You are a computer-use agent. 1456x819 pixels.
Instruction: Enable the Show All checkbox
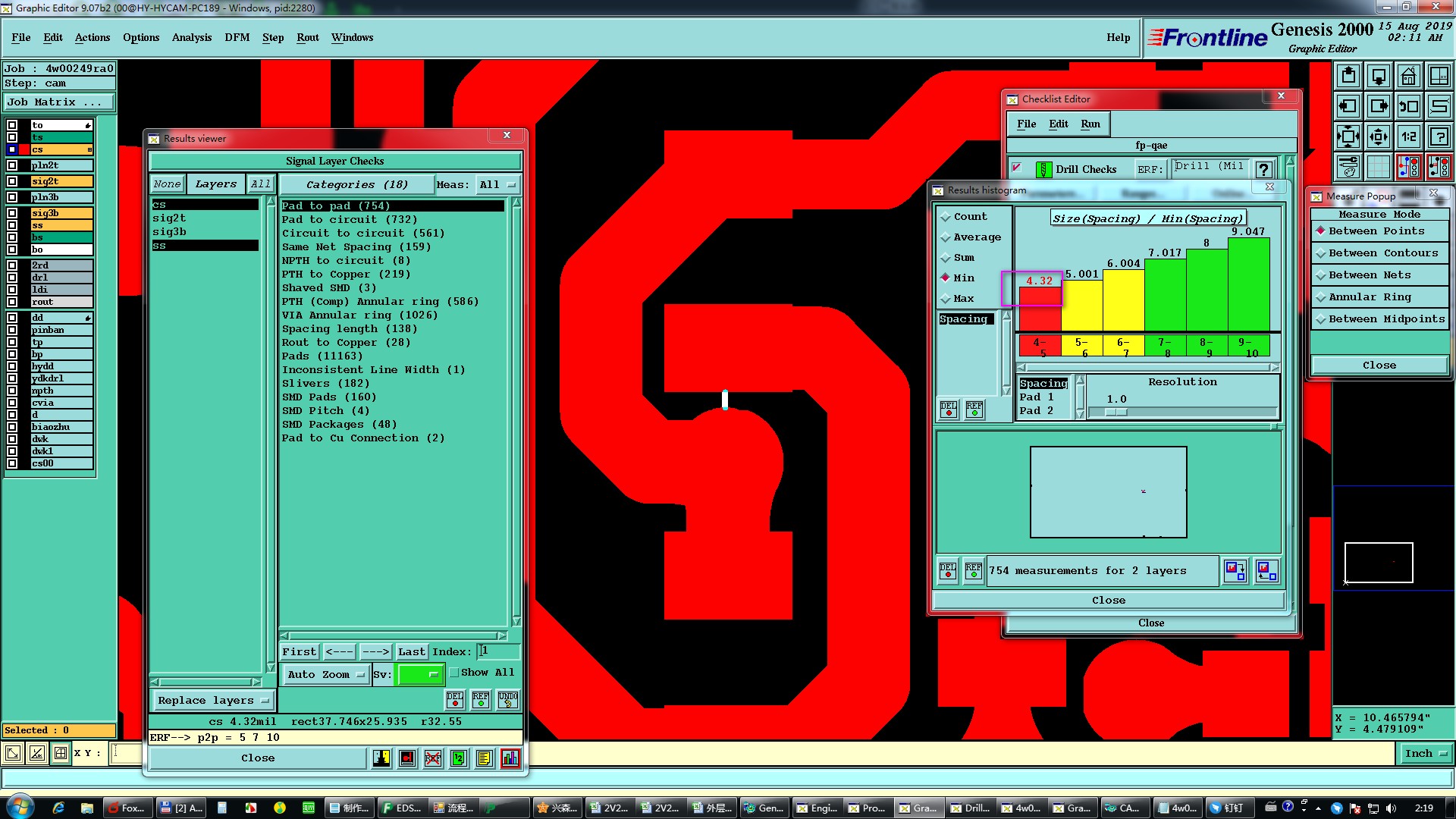pyautogui.click(x=454, y=673)
